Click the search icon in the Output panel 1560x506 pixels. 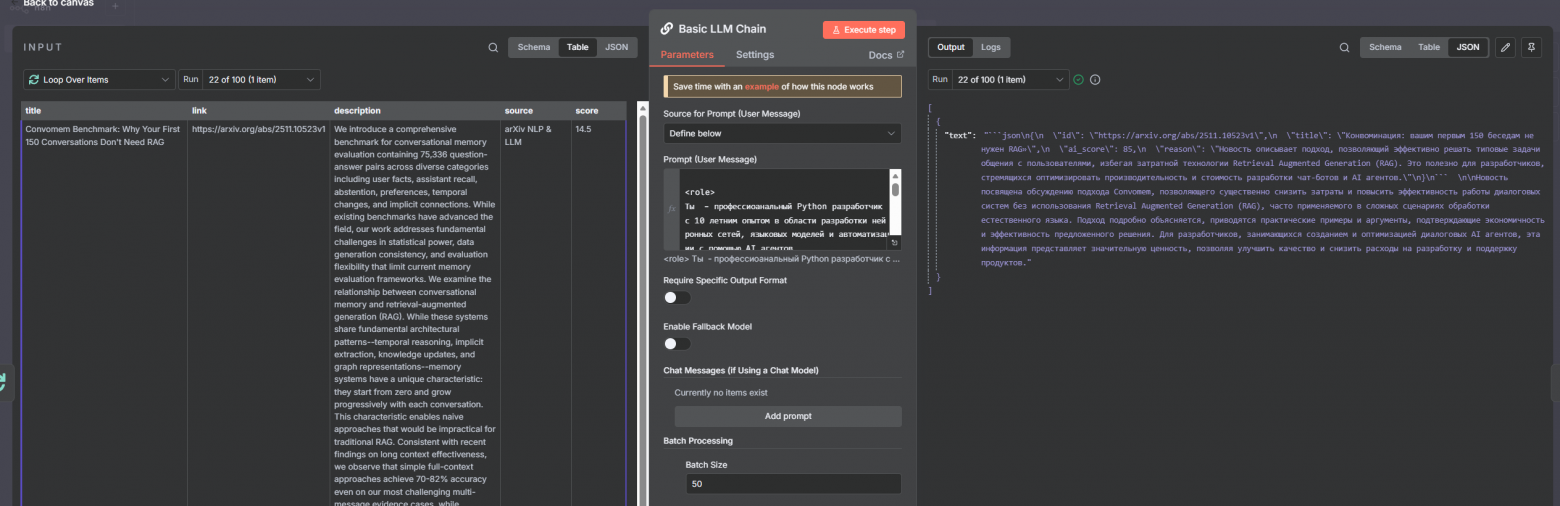(1345, 47)
